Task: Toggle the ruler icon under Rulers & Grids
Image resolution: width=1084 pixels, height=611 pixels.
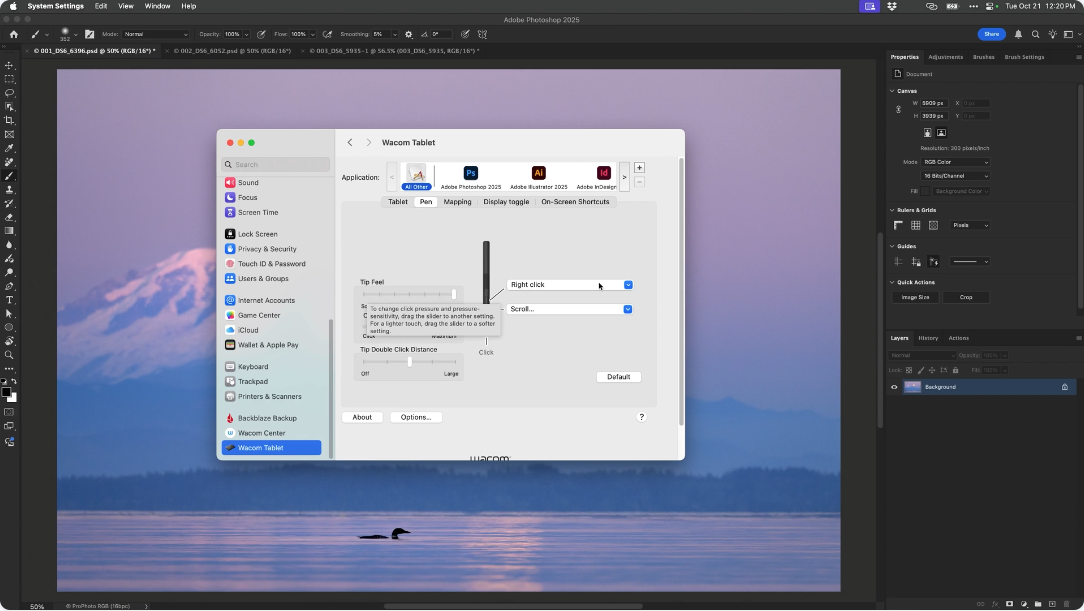Action: point(898,226)
